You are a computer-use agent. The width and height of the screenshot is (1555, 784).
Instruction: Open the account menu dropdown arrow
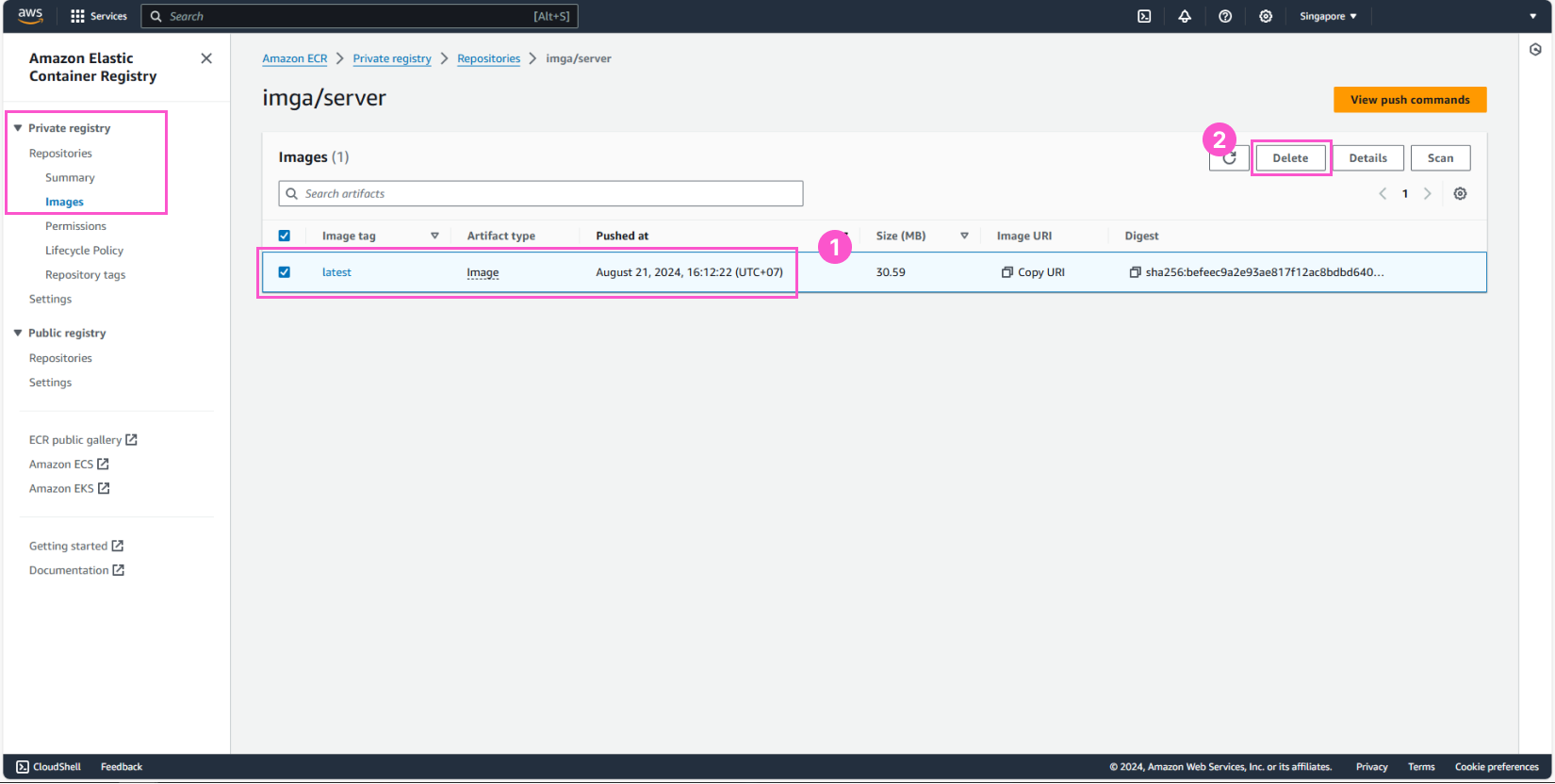(1532, 16)
